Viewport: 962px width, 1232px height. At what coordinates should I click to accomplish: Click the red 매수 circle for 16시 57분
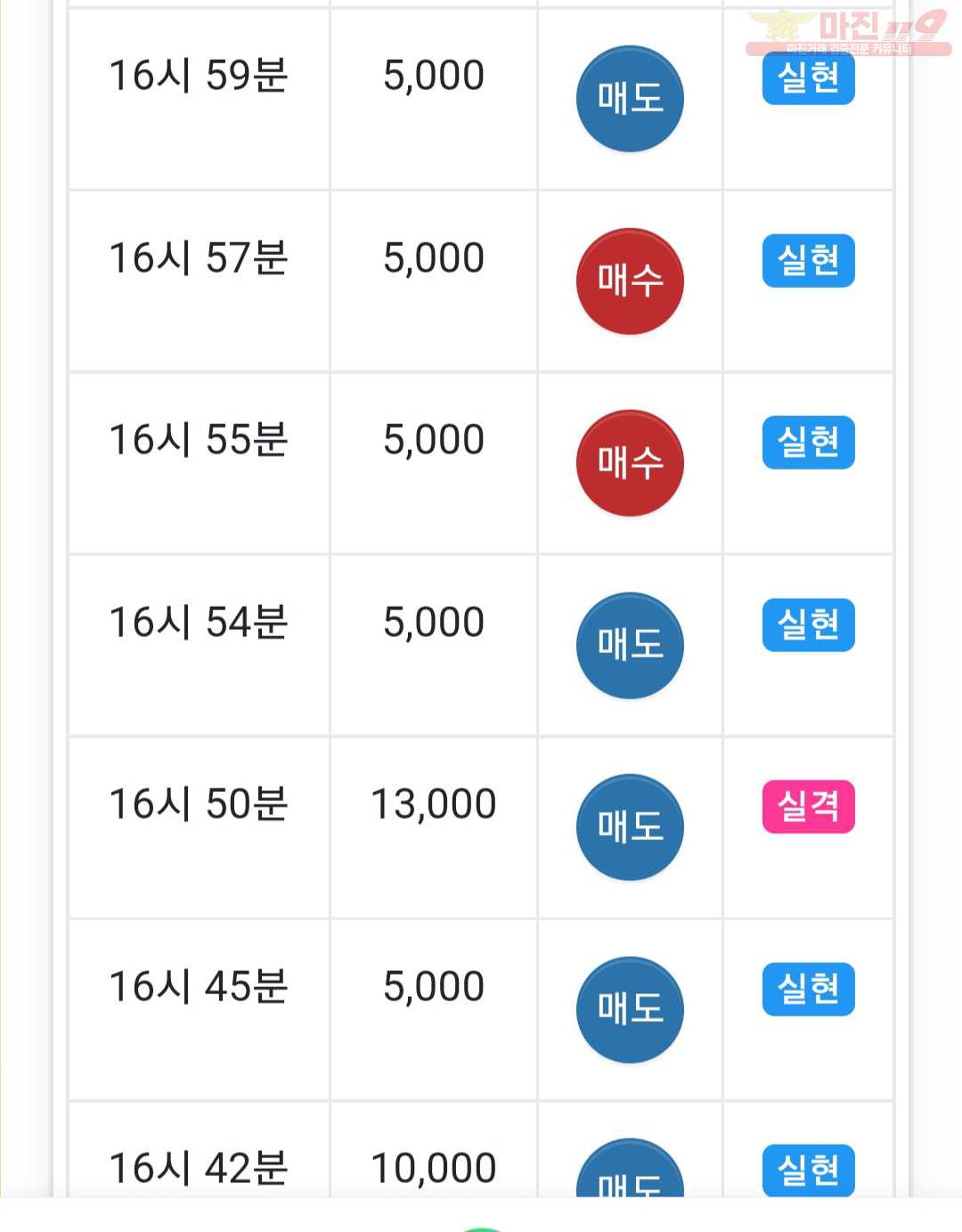point(630,281)
